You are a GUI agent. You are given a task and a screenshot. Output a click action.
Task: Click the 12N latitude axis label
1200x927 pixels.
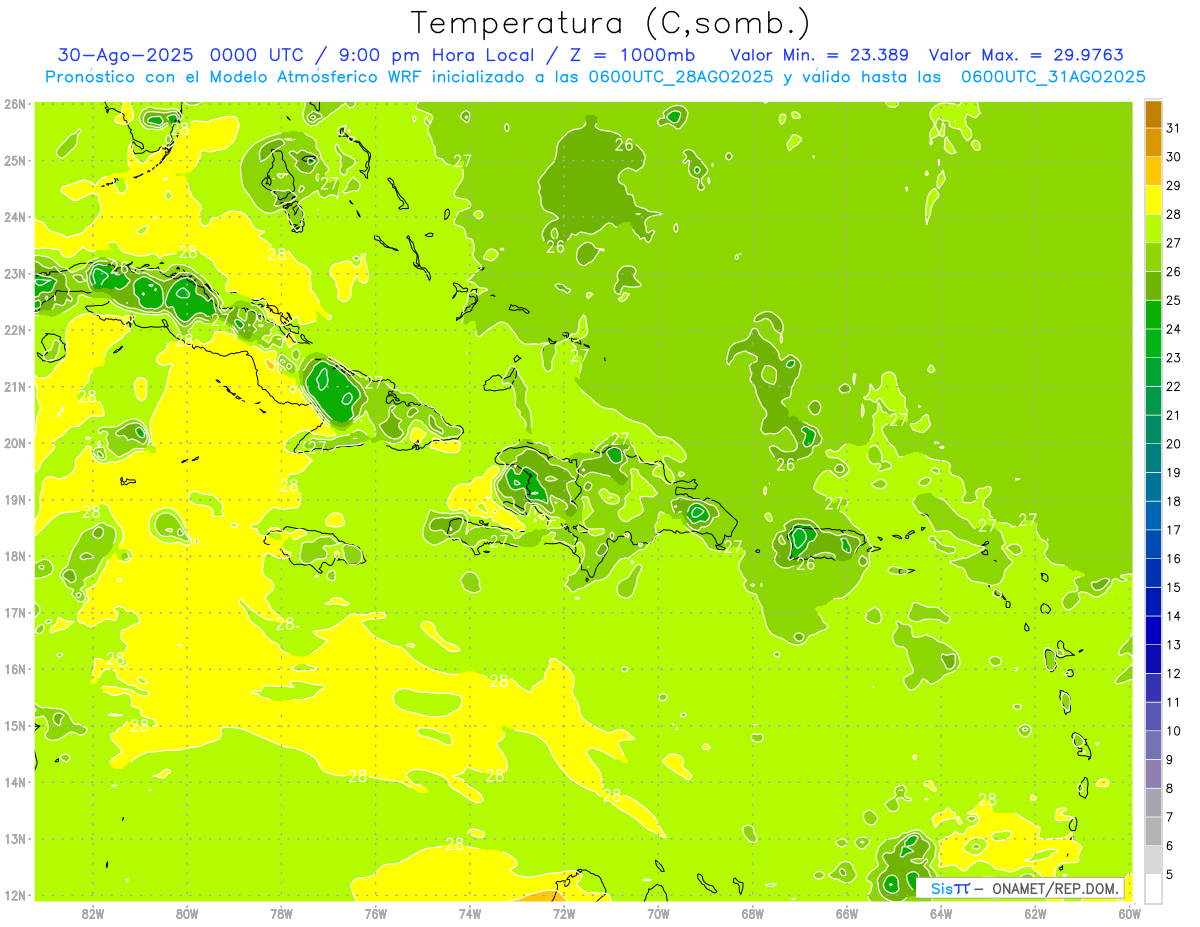coord(14,895)
